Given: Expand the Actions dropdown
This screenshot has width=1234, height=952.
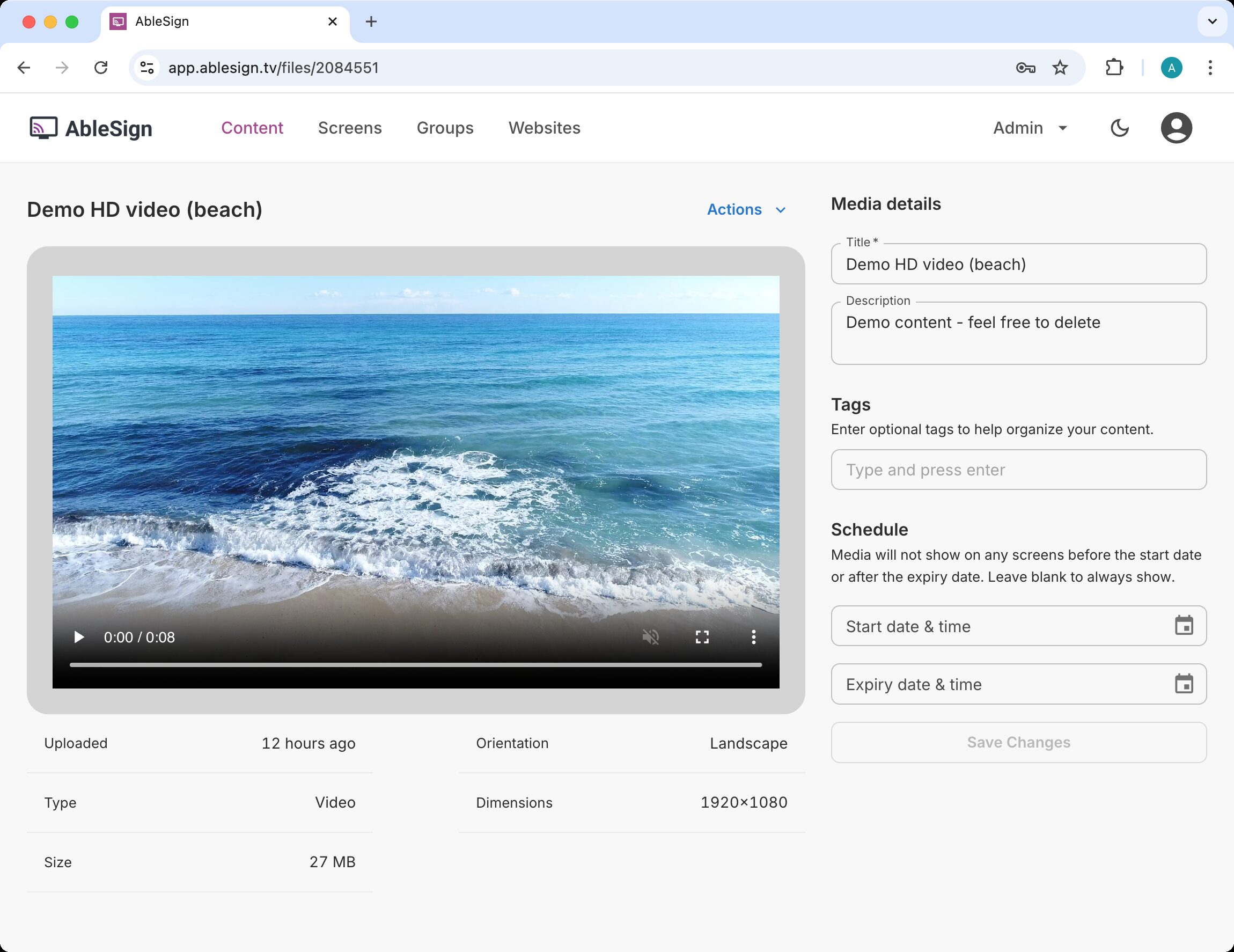Looking at the screenshot, I should tap(746, 210).
